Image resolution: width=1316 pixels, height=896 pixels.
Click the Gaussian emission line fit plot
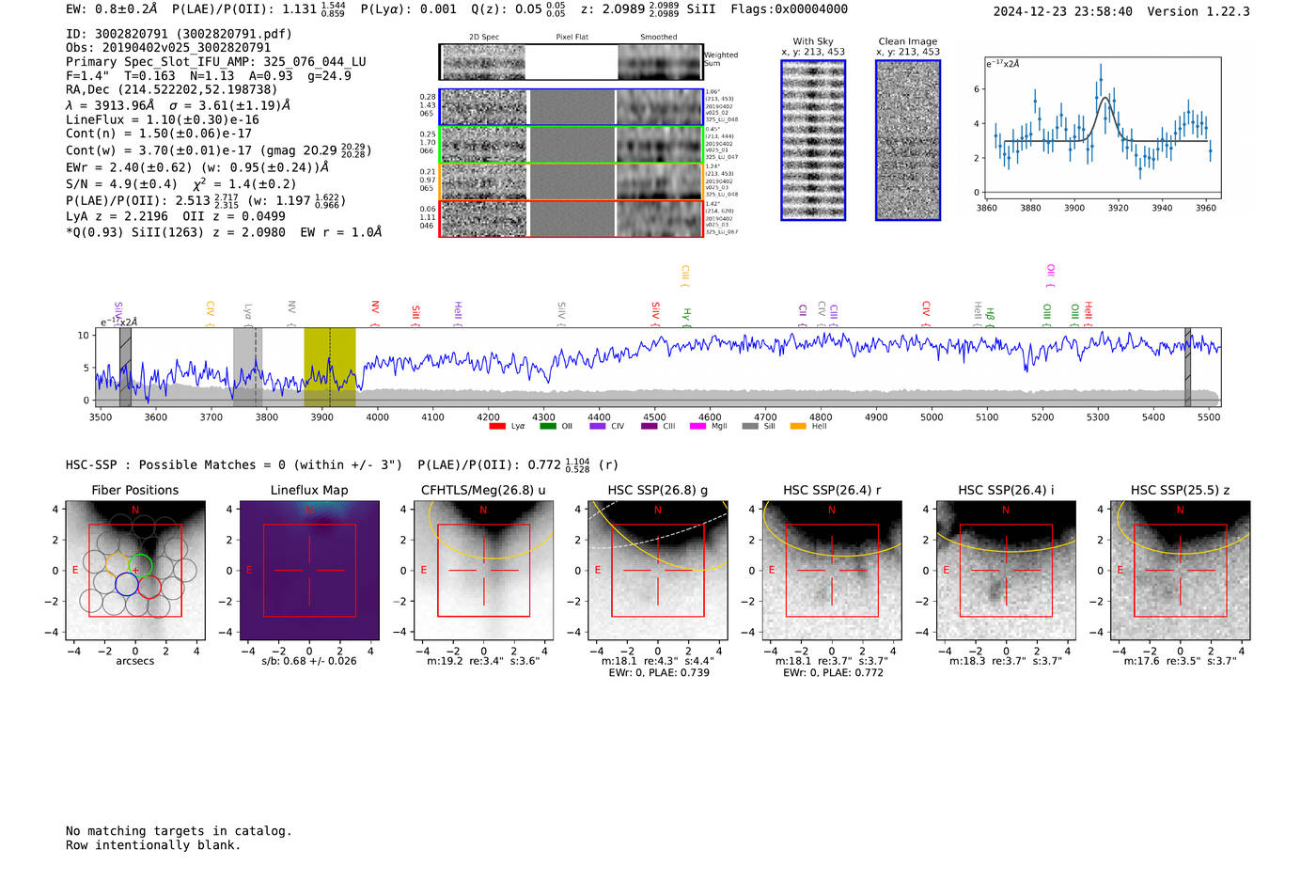coord(1101,128)
